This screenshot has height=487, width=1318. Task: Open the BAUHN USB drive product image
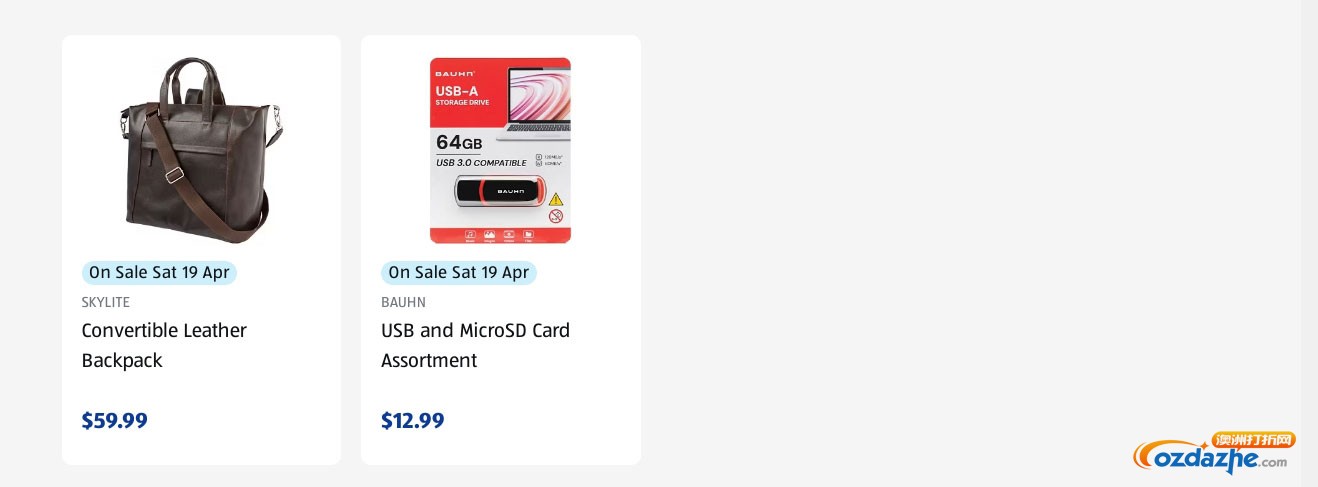pyautogui.click(x=500, y=150)
